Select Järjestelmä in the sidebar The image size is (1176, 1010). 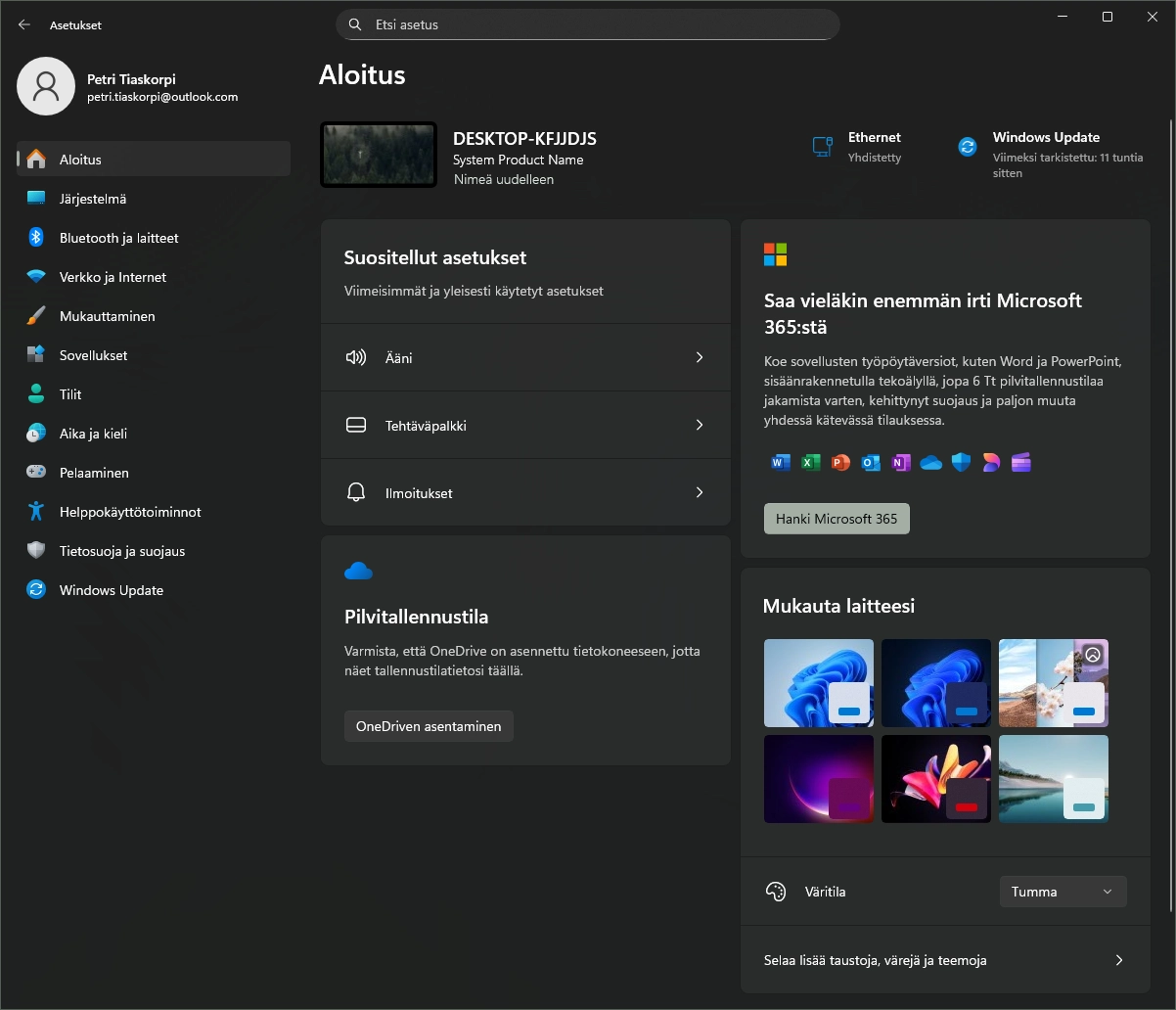point(93,199)
